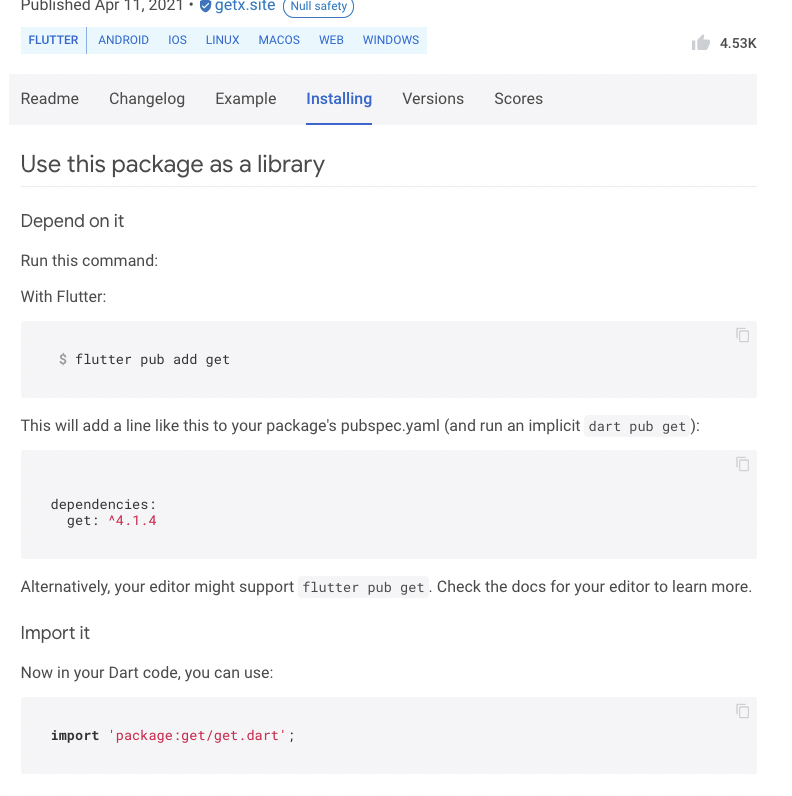The width and height of the screenshot is (792, 796).
Task: Copy the import statement
Action: click(742, 711)
